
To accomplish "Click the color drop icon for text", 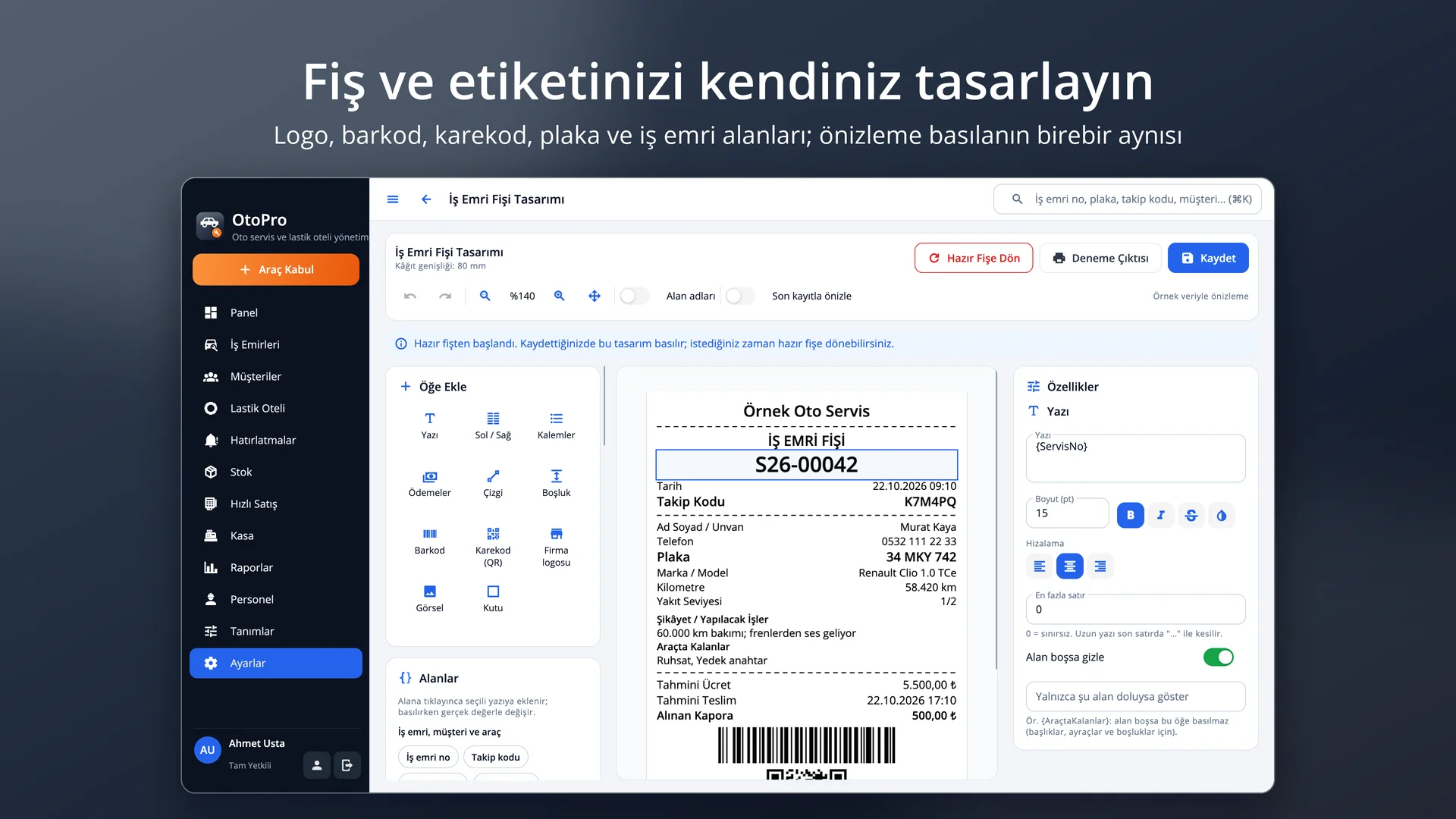I will coord(1221,515).
